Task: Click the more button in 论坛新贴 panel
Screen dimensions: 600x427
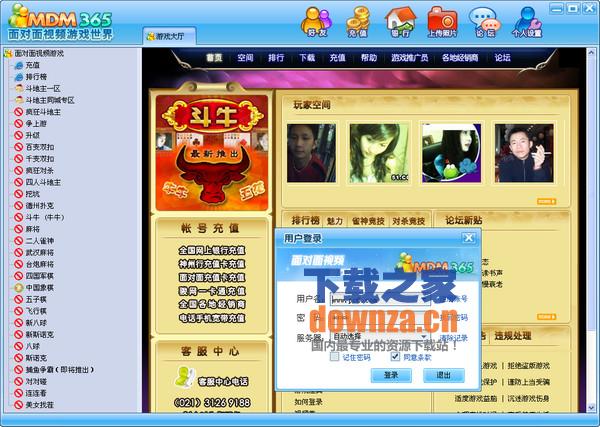Action: coord(546,317)
